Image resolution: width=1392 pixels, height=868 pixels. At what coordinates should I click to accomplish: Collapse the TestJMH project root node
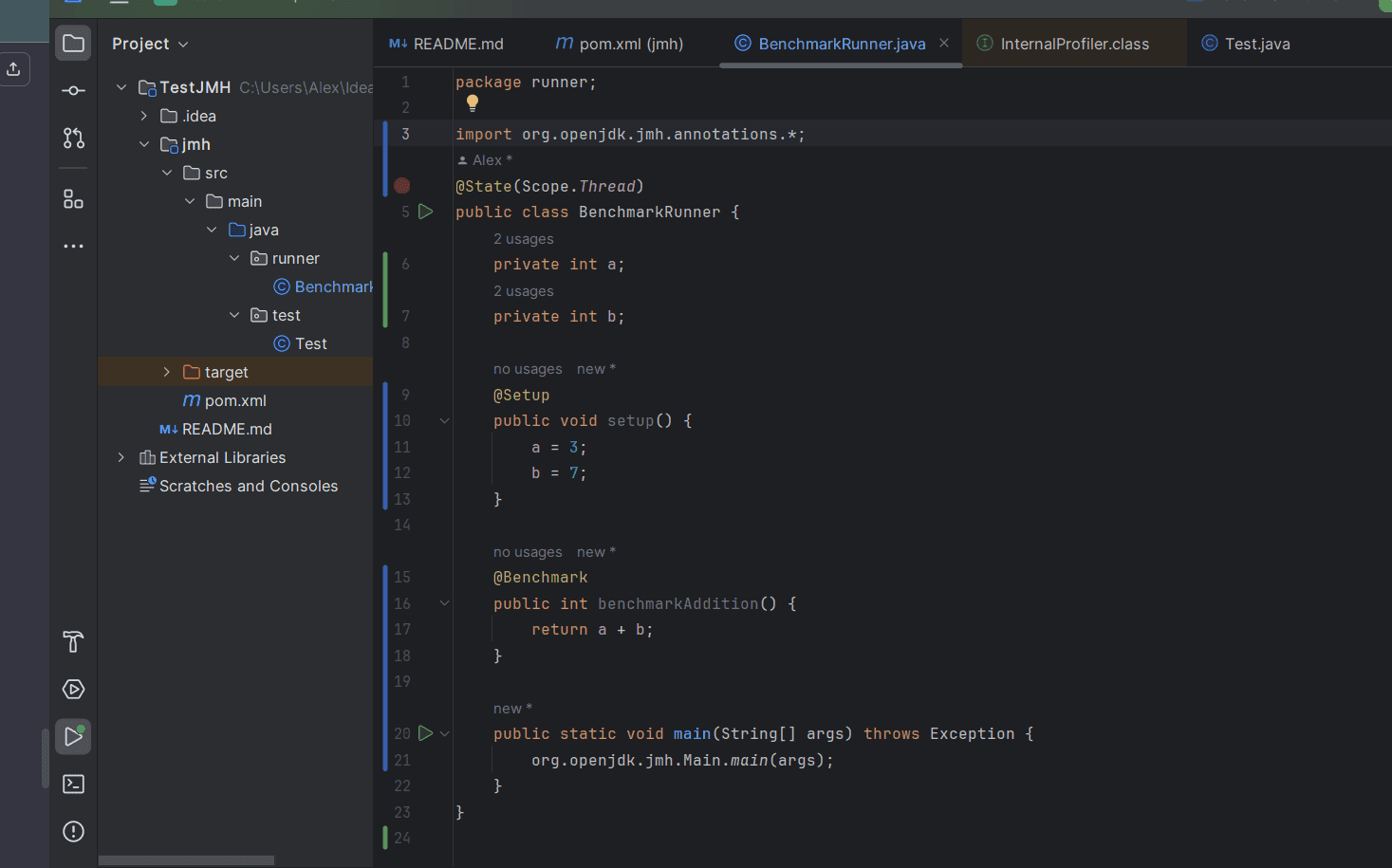(x=121, y=87)
